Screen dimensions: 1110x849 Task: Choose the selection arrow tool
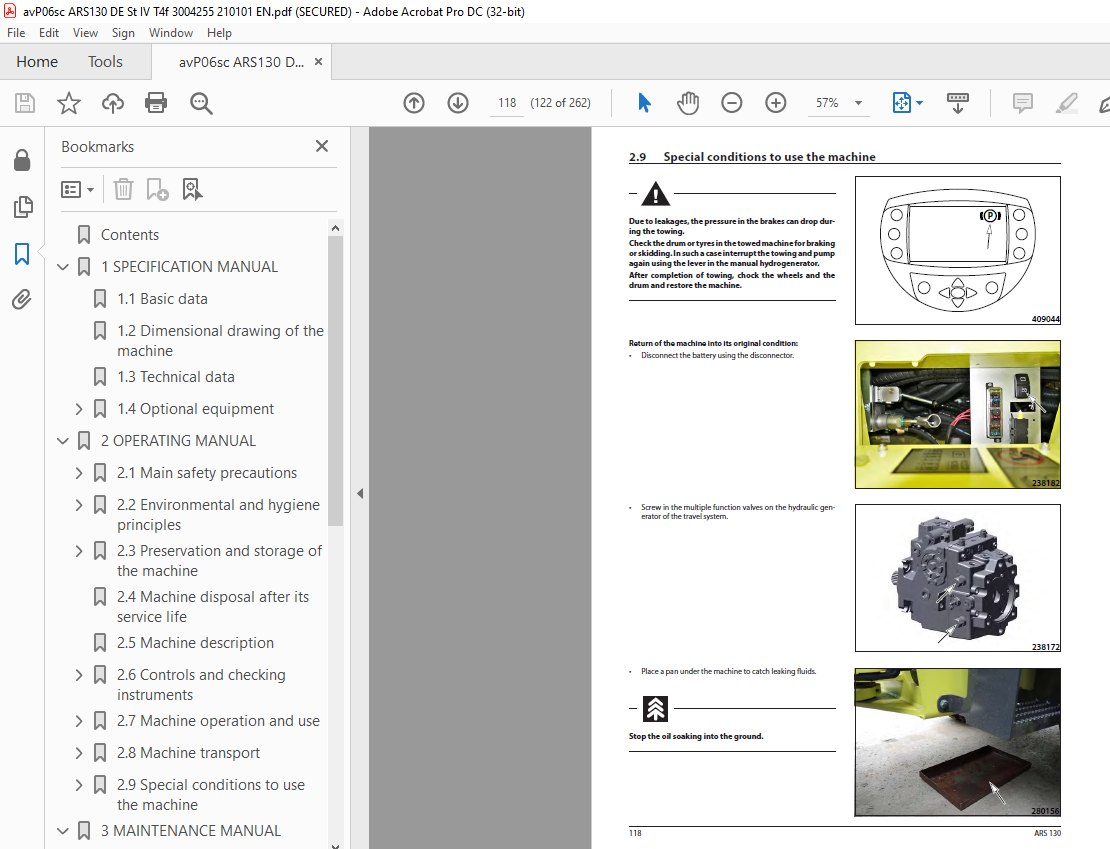coord(644,103)
